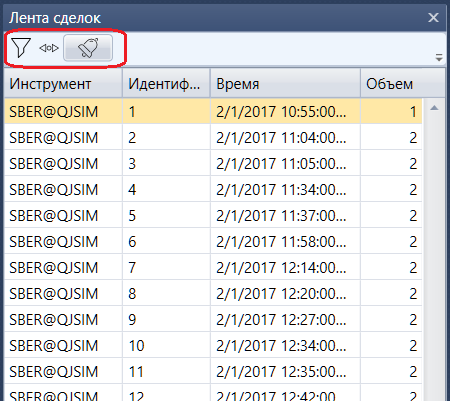Toggle the bell alert button
Viewport: 450px width, 401px height.
point(88,48)
